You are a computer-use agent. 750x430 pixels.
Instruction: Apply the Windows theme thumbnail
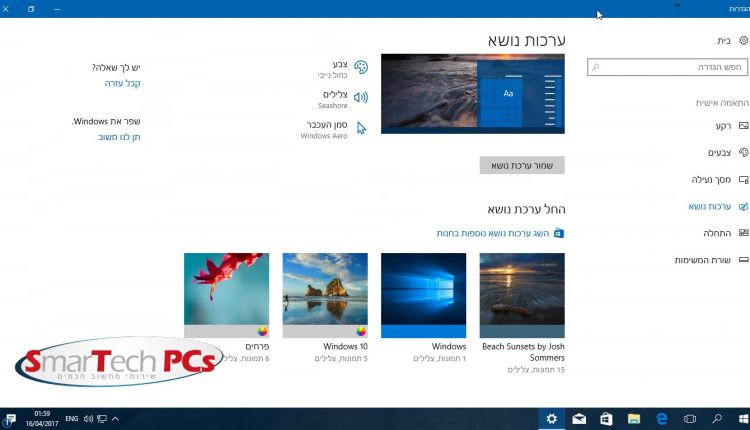coord(423,296)
